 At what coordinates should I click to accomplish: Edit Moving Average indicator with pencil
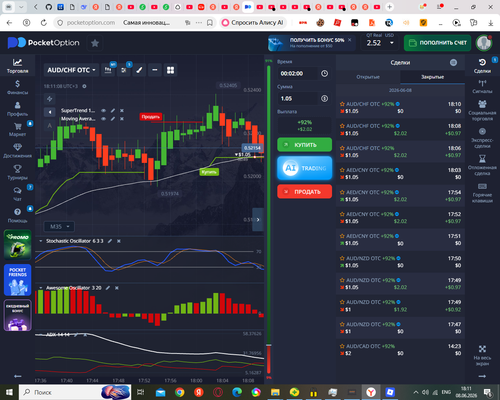click(x=113, y=119)
